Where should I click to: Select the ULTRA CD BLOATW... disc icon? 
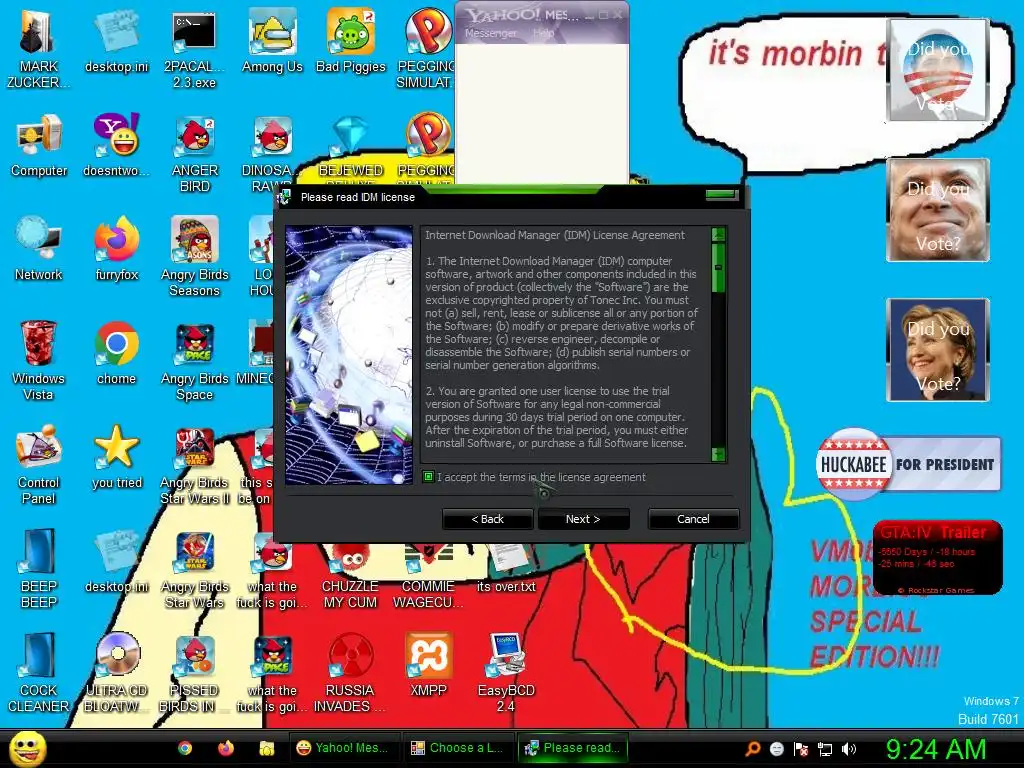(116, 673)
